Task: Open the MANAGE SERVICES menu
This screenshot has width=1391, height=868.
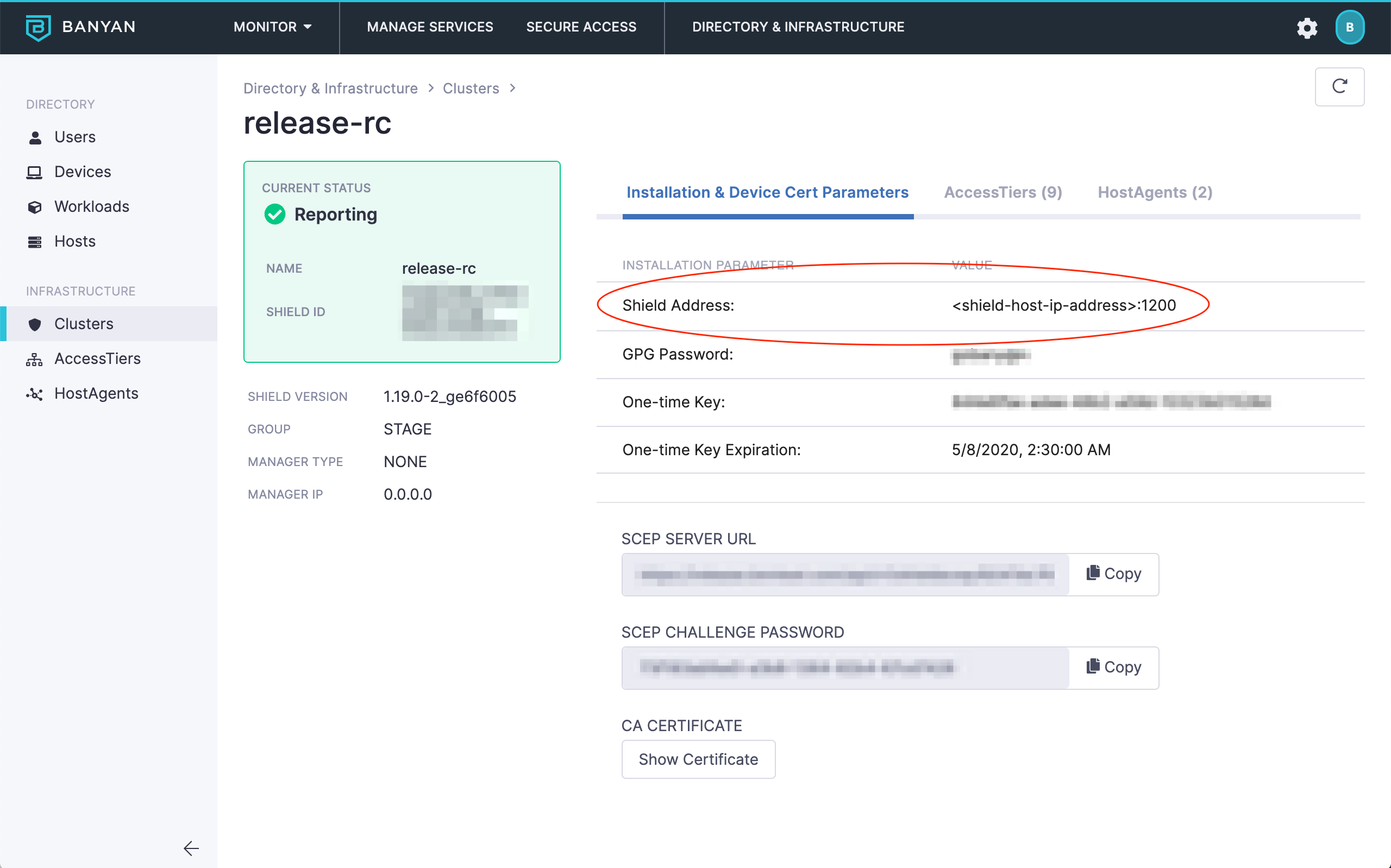Action: pyautogui.click(x=429, y=27)
